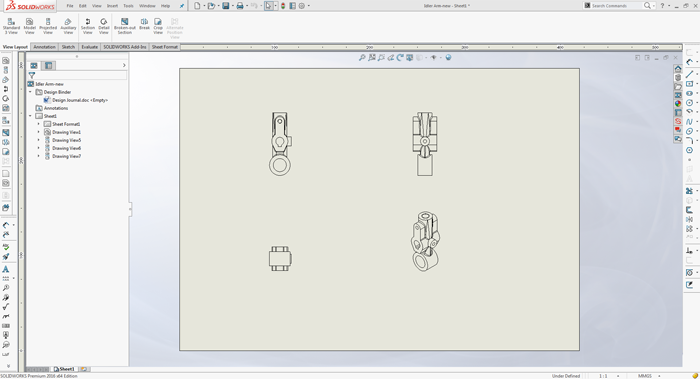
Task: Insert a Standard 3 View
Action: [11, 26]
